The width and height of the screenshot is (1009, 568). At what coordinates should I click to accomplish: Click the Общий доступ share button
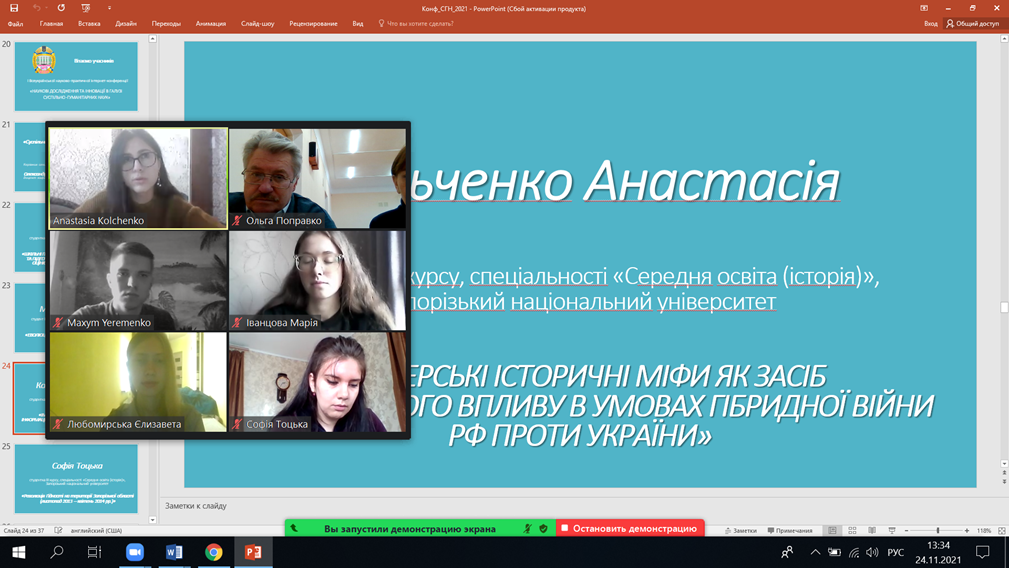972,23
